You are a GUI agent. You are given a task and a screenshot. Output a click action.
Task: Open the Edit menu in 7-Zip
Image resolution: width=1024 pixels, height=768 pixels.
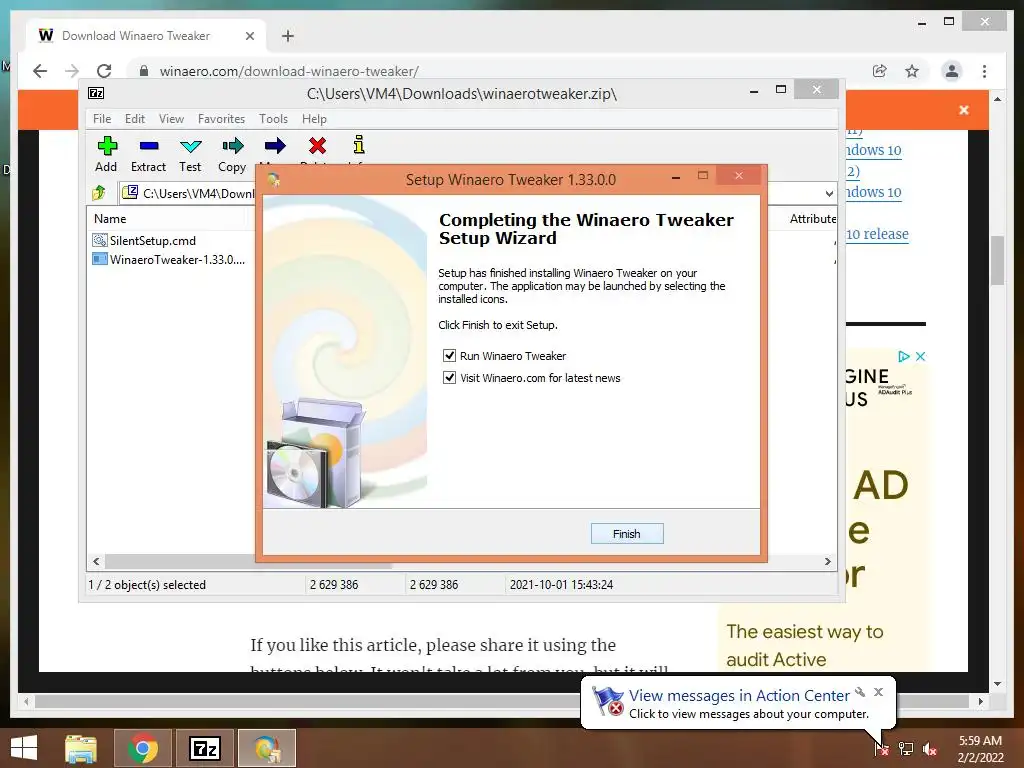tap(135, 119)
